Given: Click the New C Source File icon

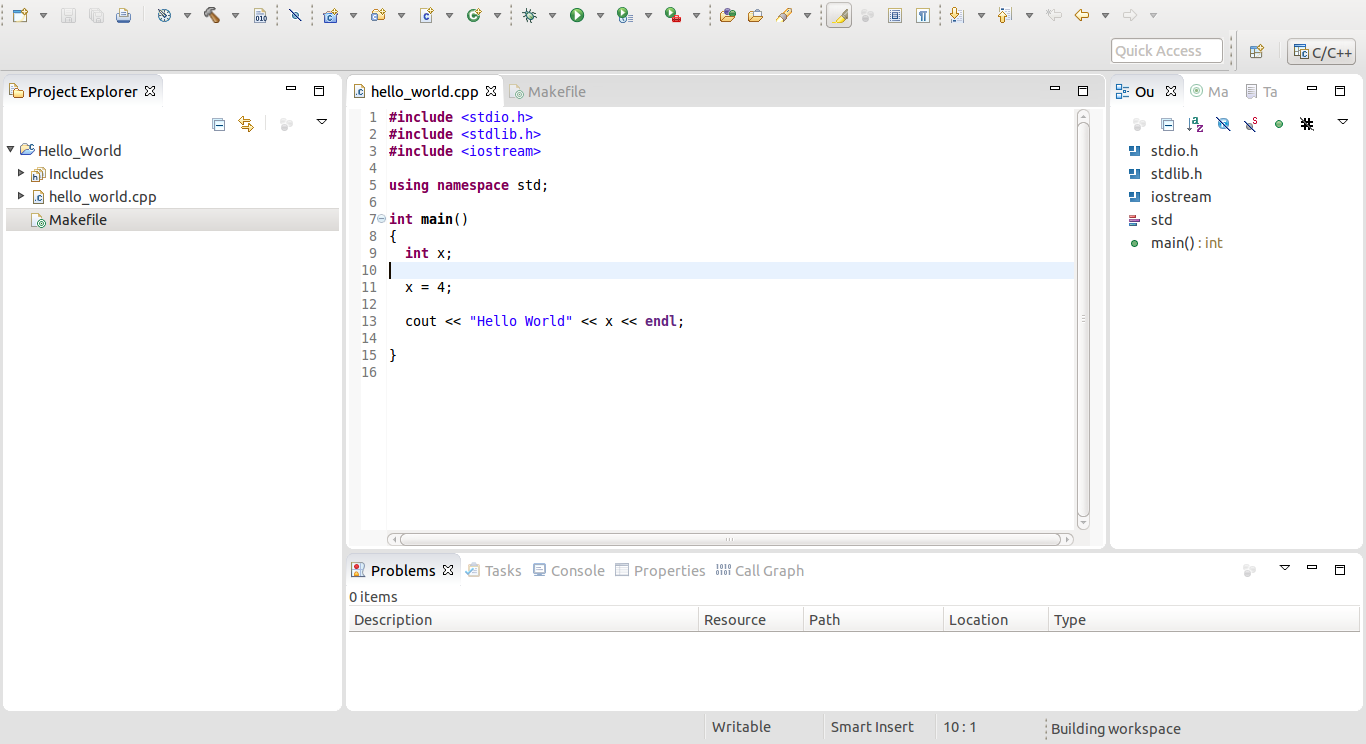Looking at the screenshot, I should pyautogui.click(x=426, y=15).
